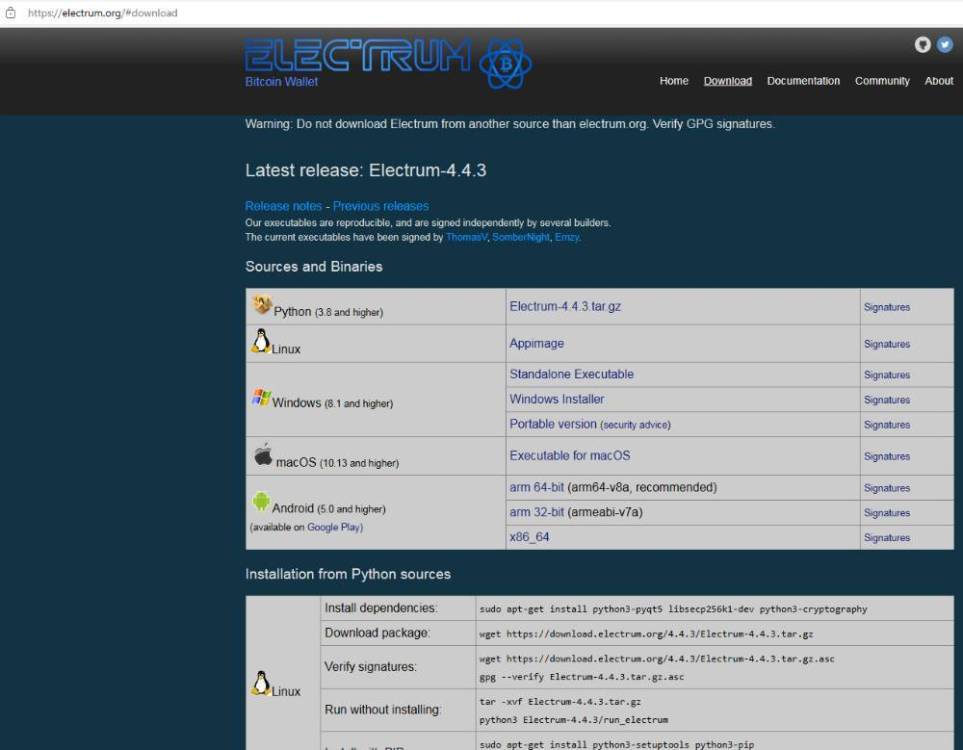Open the Community menu item

882,80
